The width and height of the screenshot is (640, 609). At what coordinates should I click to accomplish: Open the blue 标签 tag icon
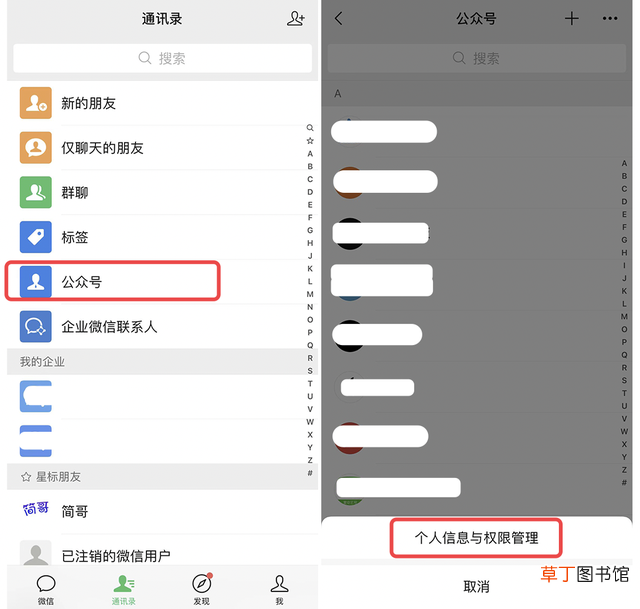(x=36, y=237)
